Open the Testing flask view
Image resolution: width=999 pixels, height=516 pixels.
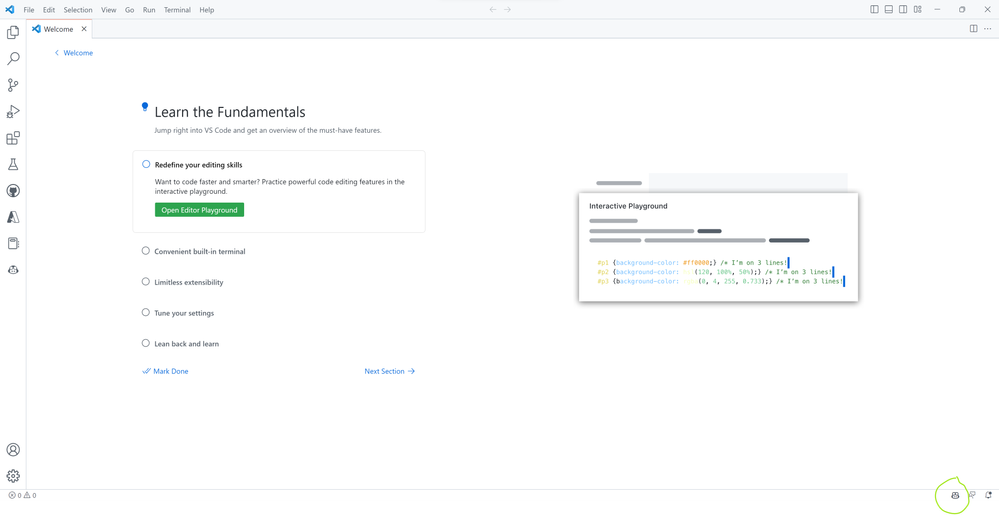click(x=13, y=164)
